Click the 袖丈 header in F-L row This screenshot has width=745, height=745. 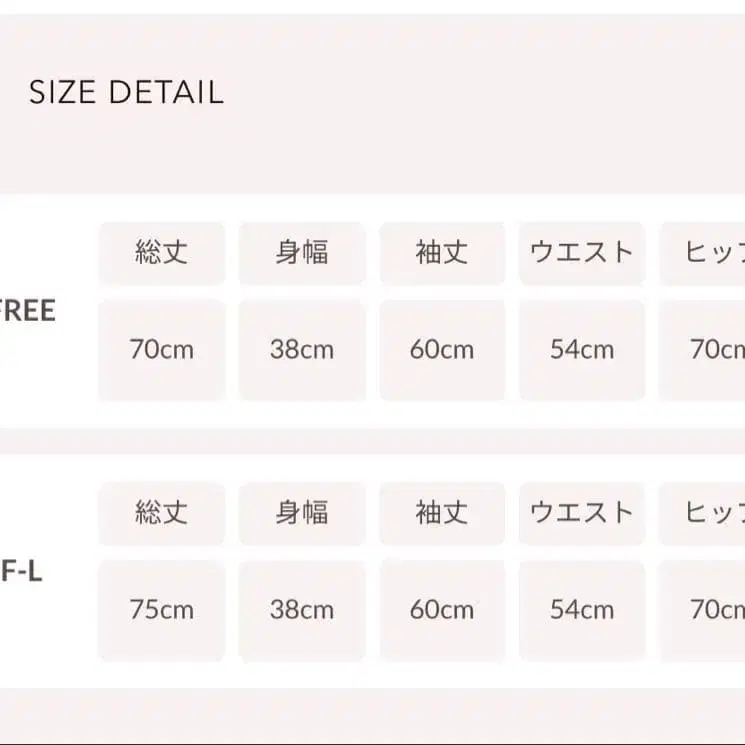pyautogui.click(x=441, y=513)
